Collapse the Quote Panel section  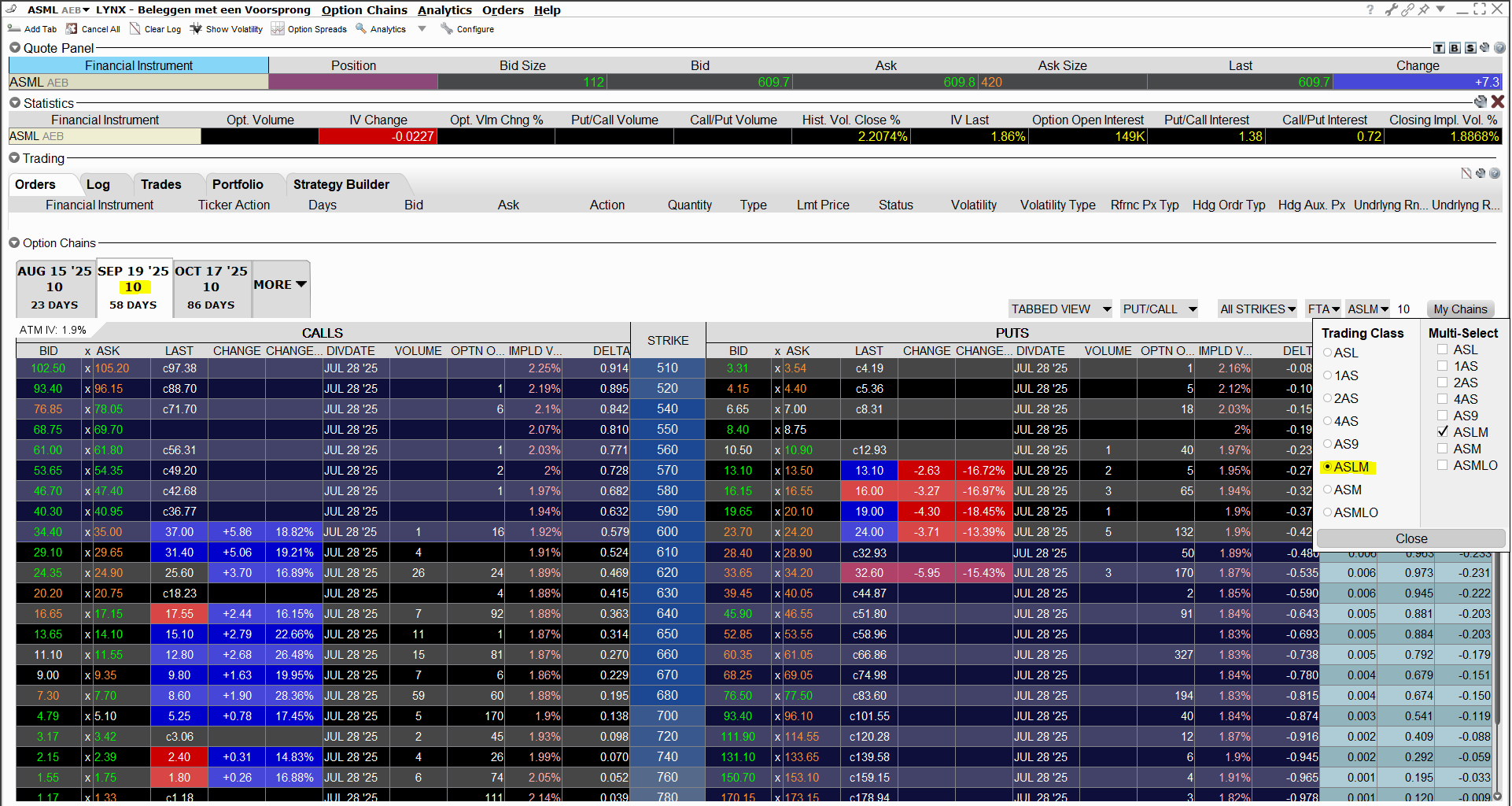point(14,48)
